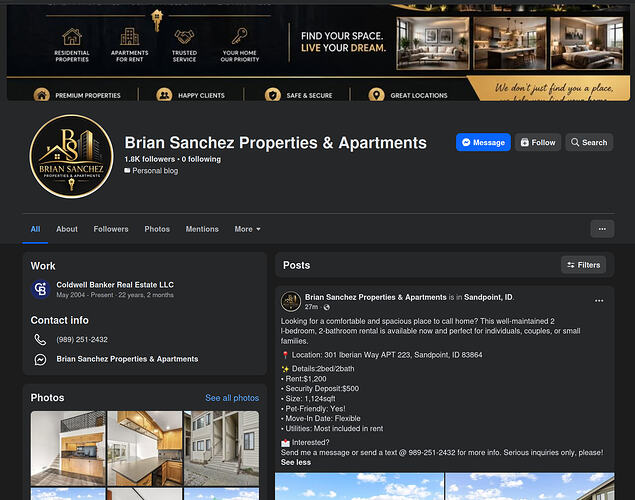This screenshot has height=500, width=635.
Task: Collapse the post with See less
Action: click(x=296, y=462)
